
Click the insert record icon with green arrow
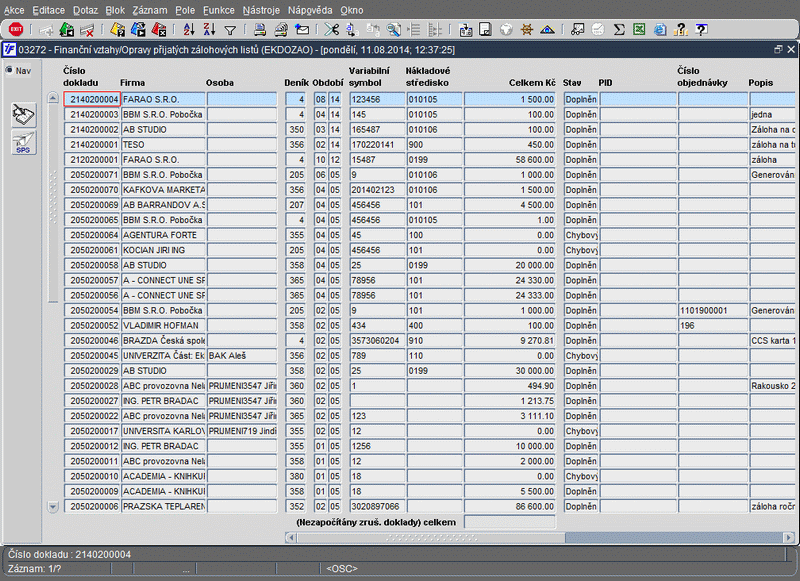(67, 30)
